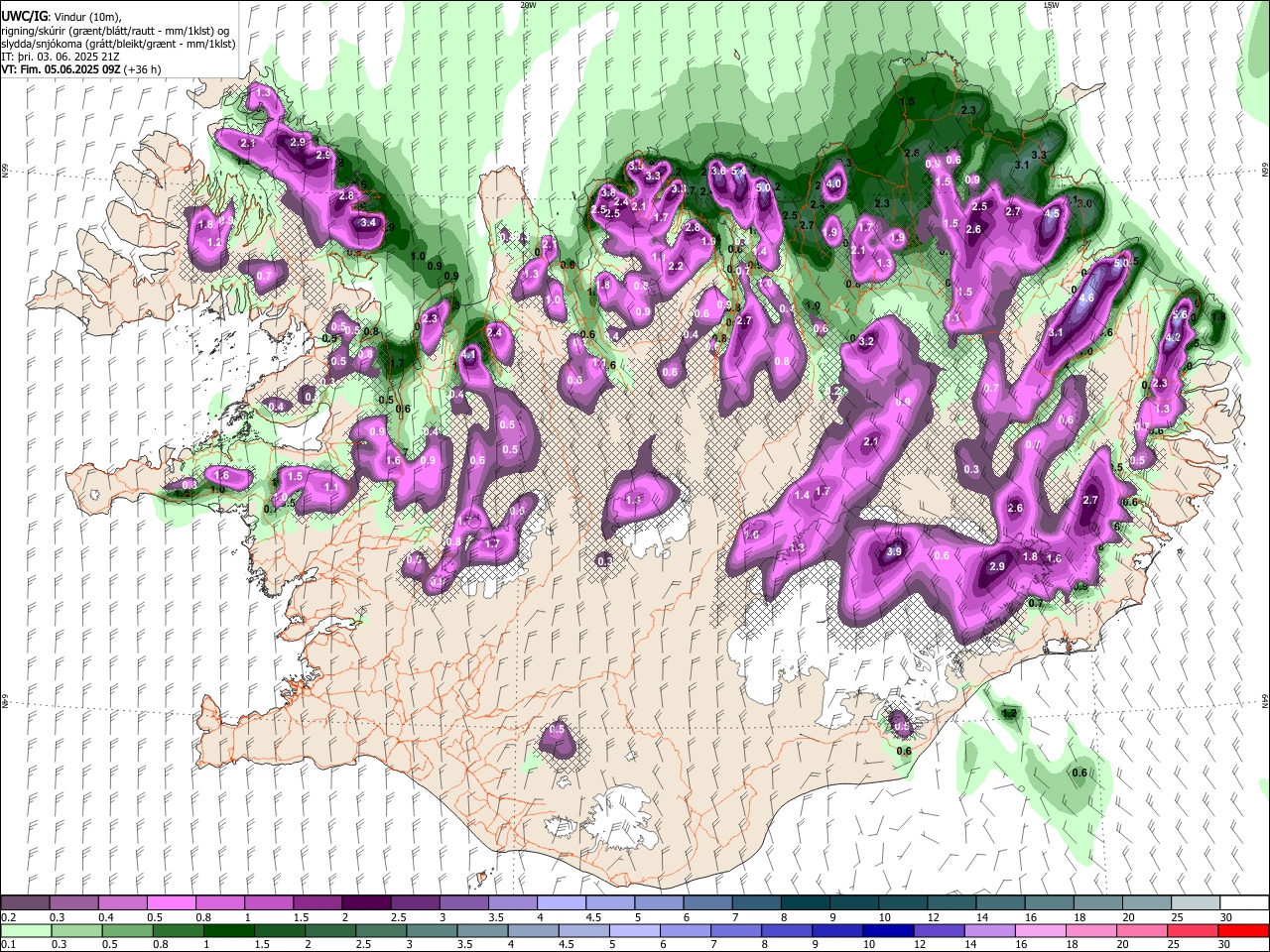Click the '3.9' snowfall value on the map
1270x952 pixels.
point(893,552)
